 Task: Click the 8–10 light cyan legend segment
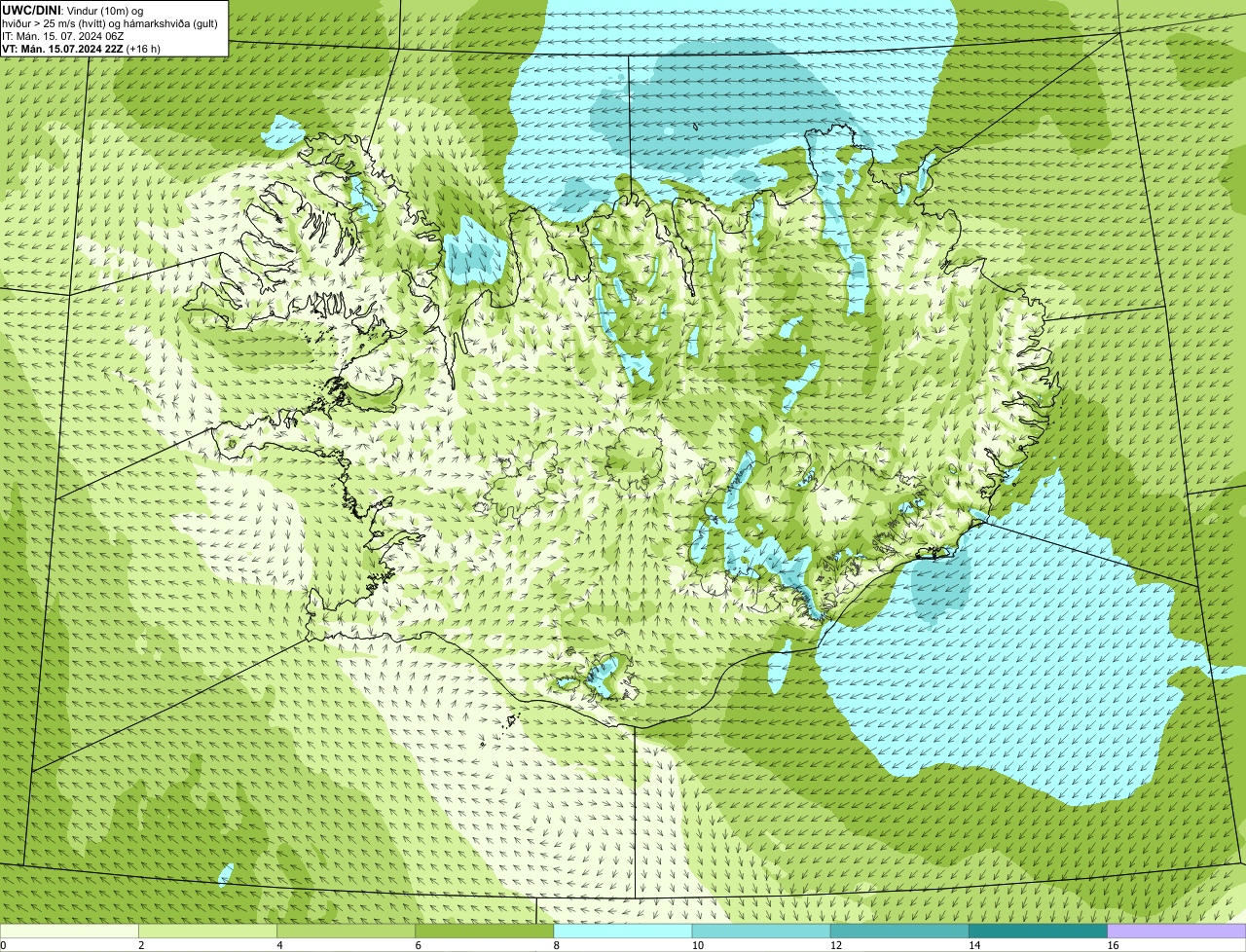pyautogui.click(x=623, y=931)
